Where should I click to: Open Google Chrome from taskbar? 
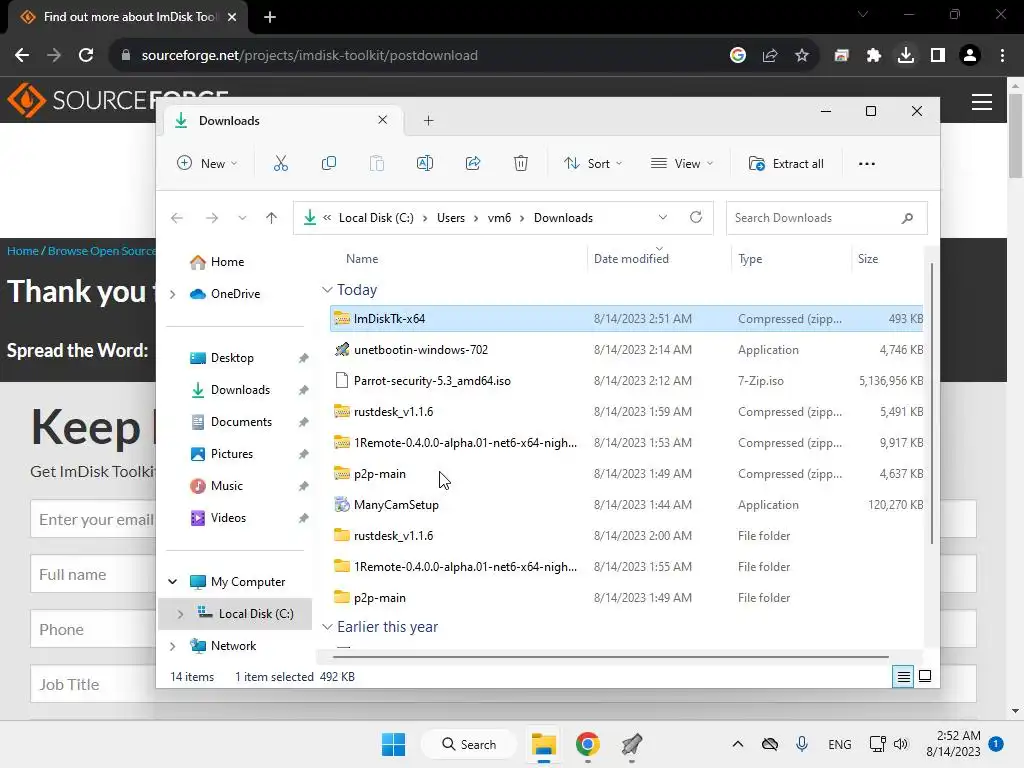click(587, 744)
